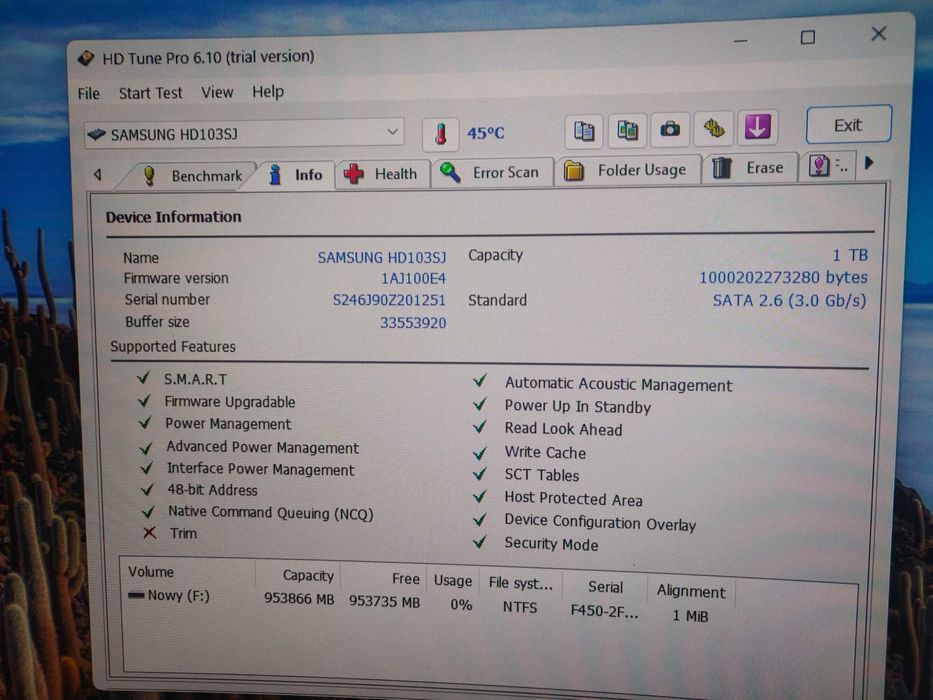Click the red X beside Trim

pos(149,533)
